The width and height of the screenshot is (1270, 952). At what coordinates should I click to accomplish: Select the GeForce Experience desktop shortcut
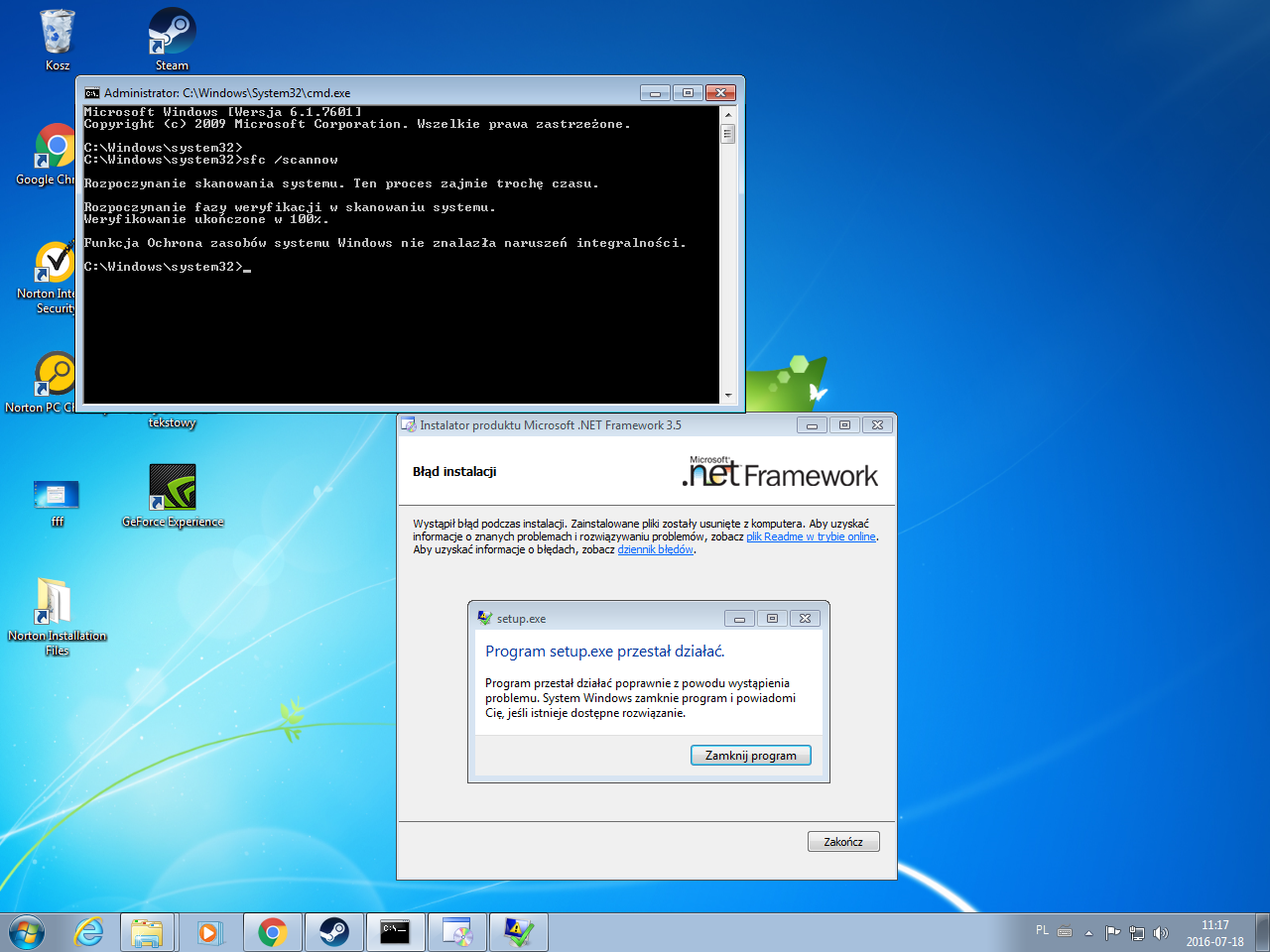pos(173,496)
